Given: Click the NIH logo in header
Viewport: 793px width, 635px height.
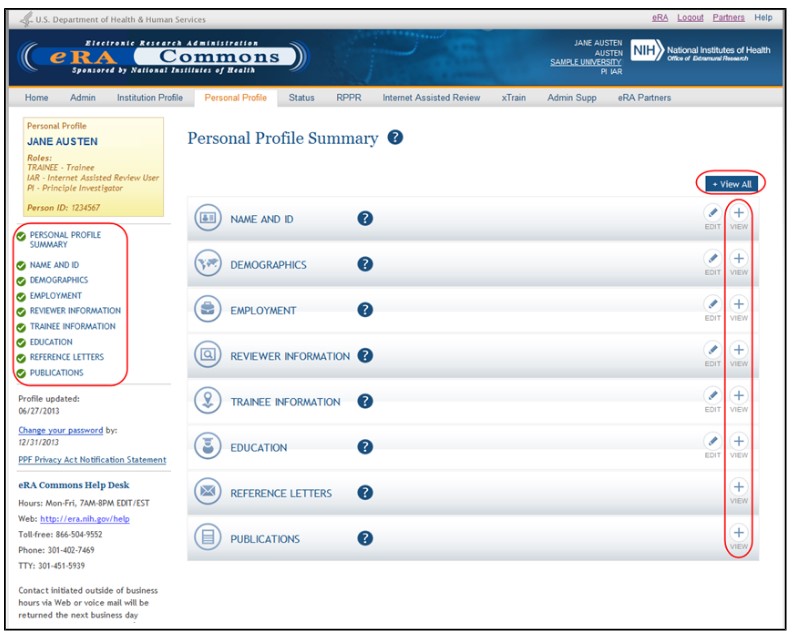Looking at the screenshot, I should (647, 50).
